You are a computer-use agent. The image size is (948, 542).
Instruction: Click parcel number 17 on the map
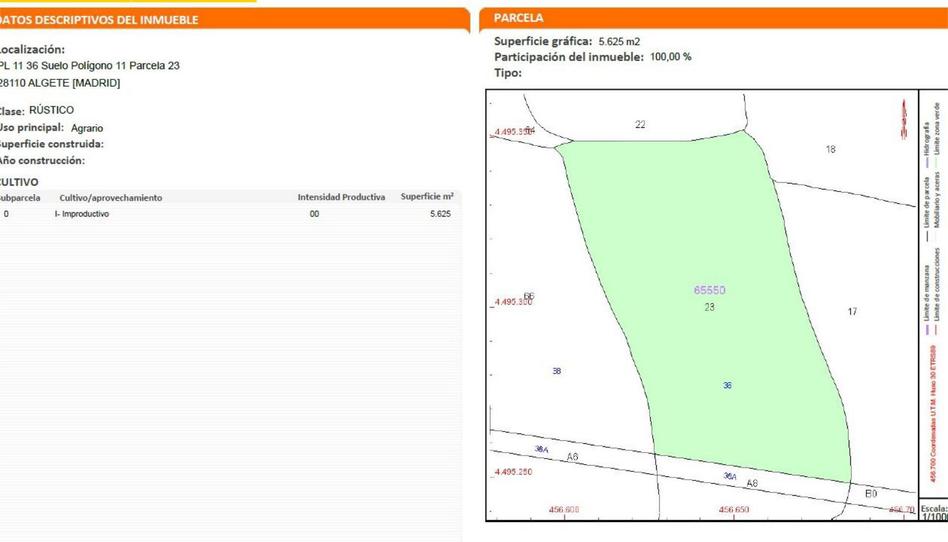coord(852,312)
